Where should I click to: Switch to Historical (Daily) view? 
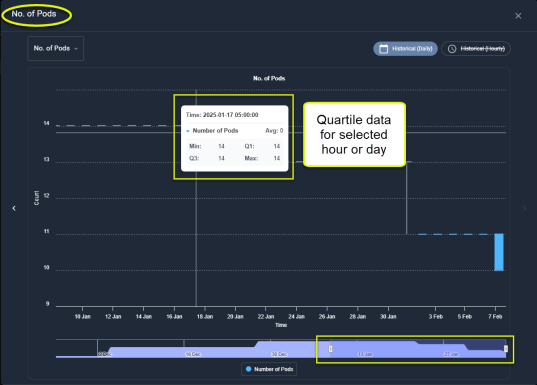(405, 49)
